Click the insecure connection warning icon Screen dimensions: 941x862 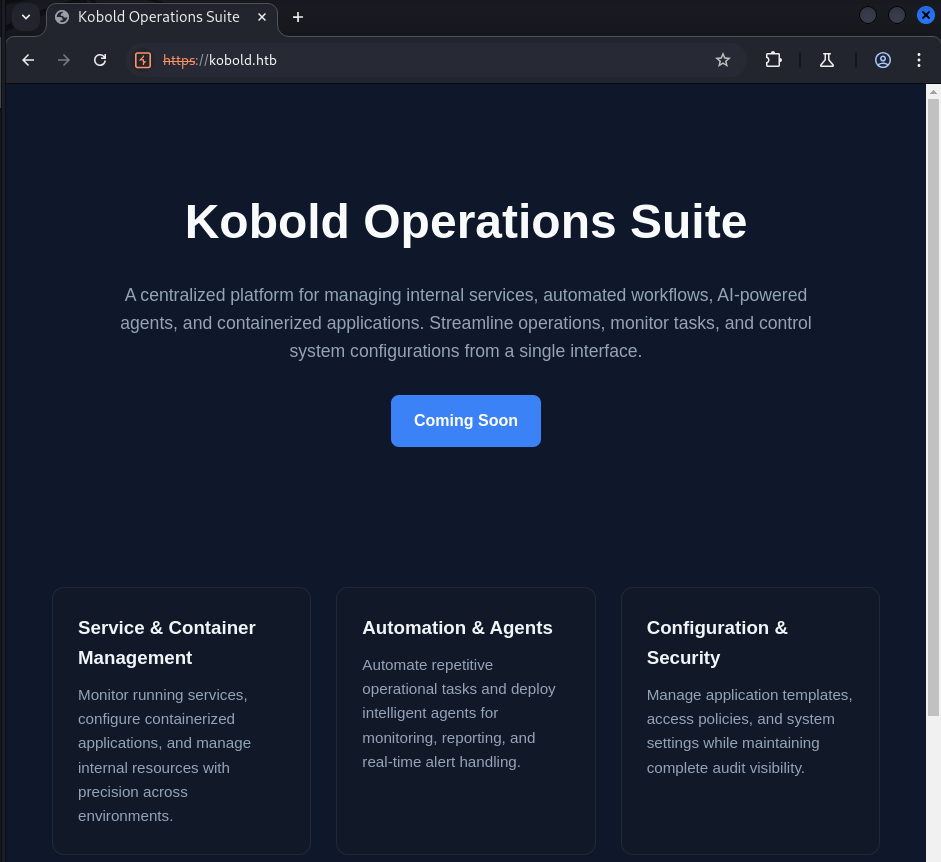(x=143, y=60)
